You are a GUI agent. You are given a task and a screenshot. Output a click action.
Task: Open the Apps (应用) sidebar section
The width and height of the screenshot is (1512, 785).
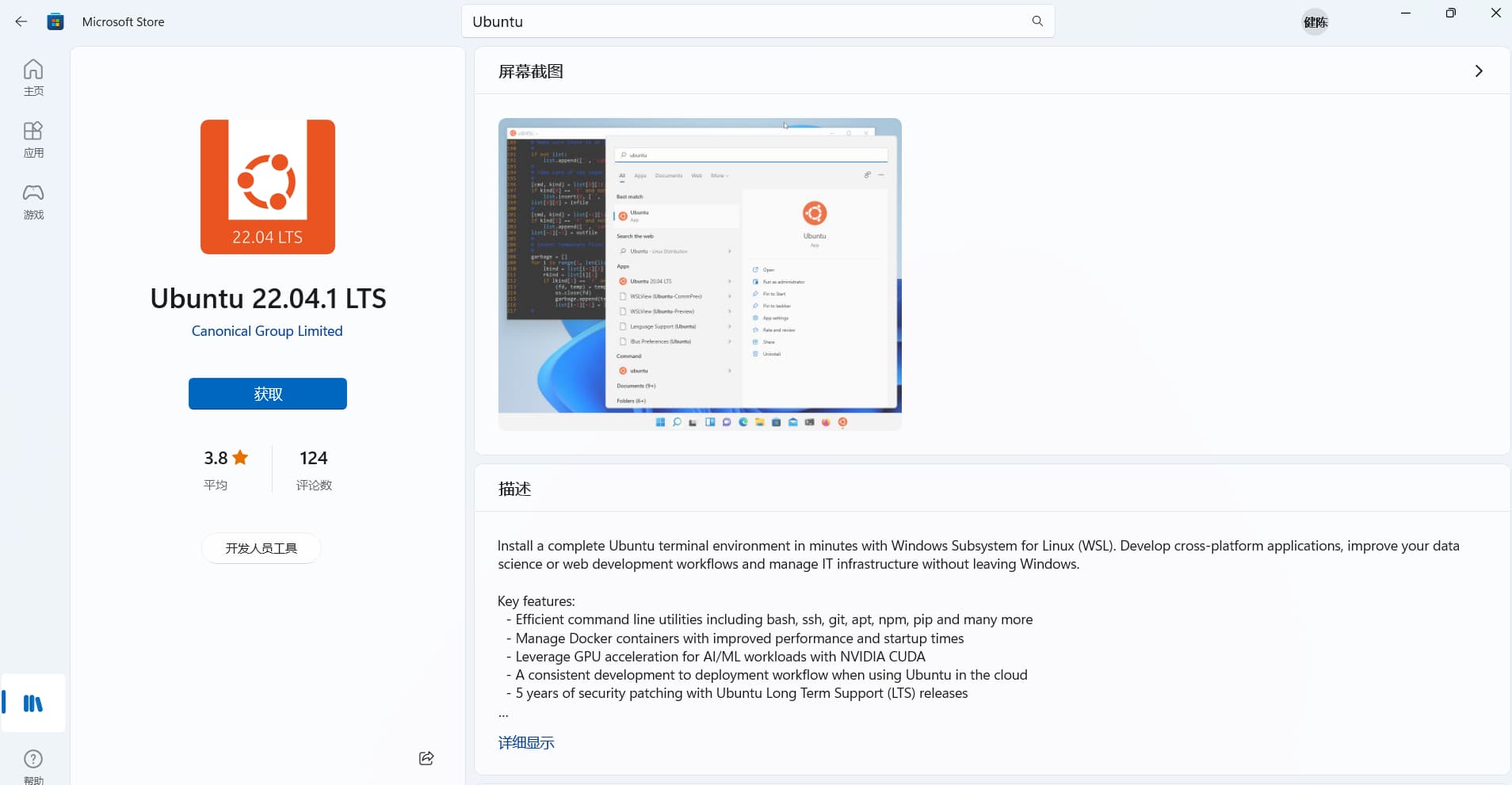[x=33, y=139]
